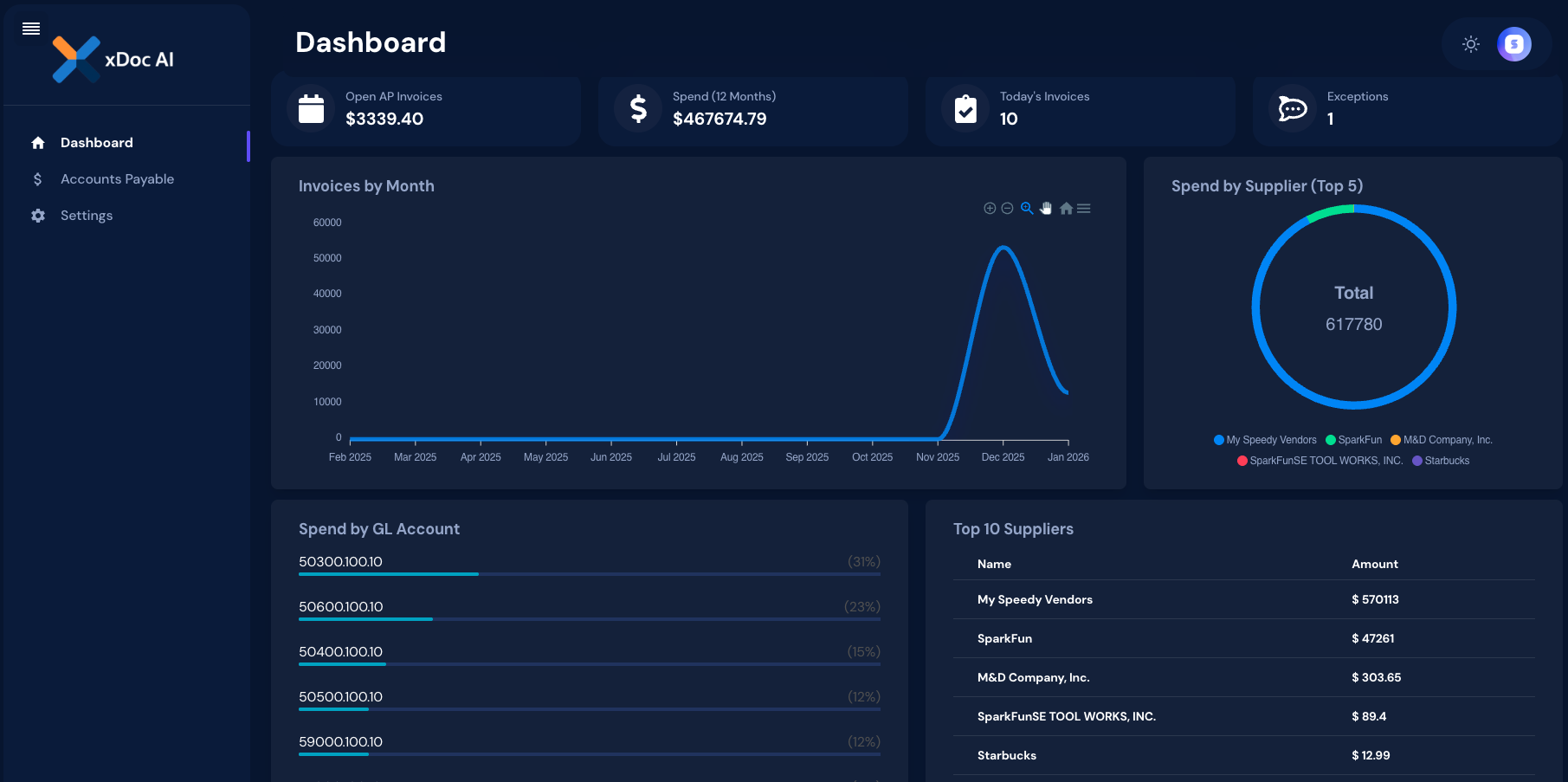
Task: Click the xDoc AI logo
Action: pos(113,59)
